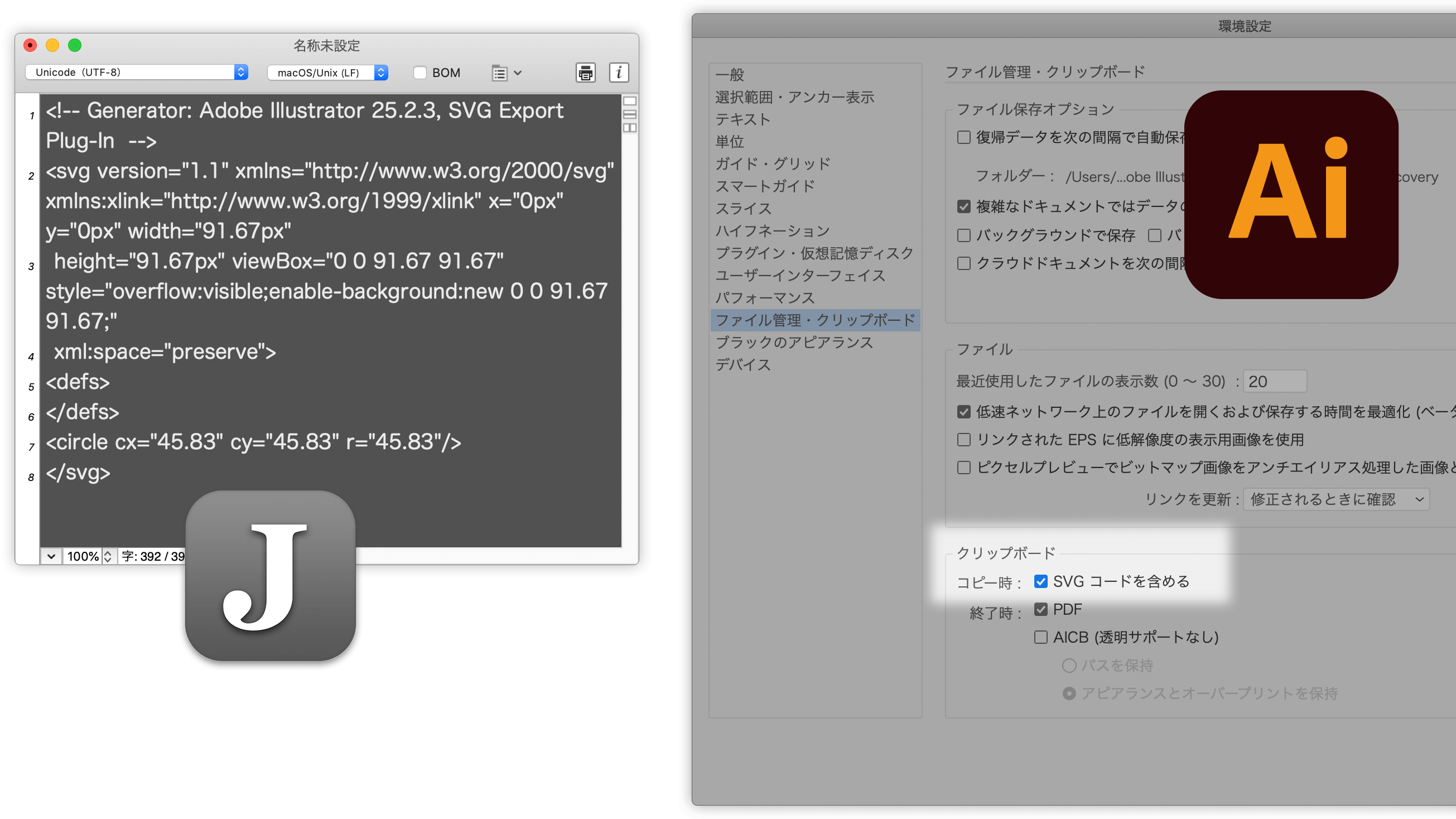The image size is (1456, 819).
Task: Select ファイル管理・クリップボード category
Action: (x=815, y=320)
